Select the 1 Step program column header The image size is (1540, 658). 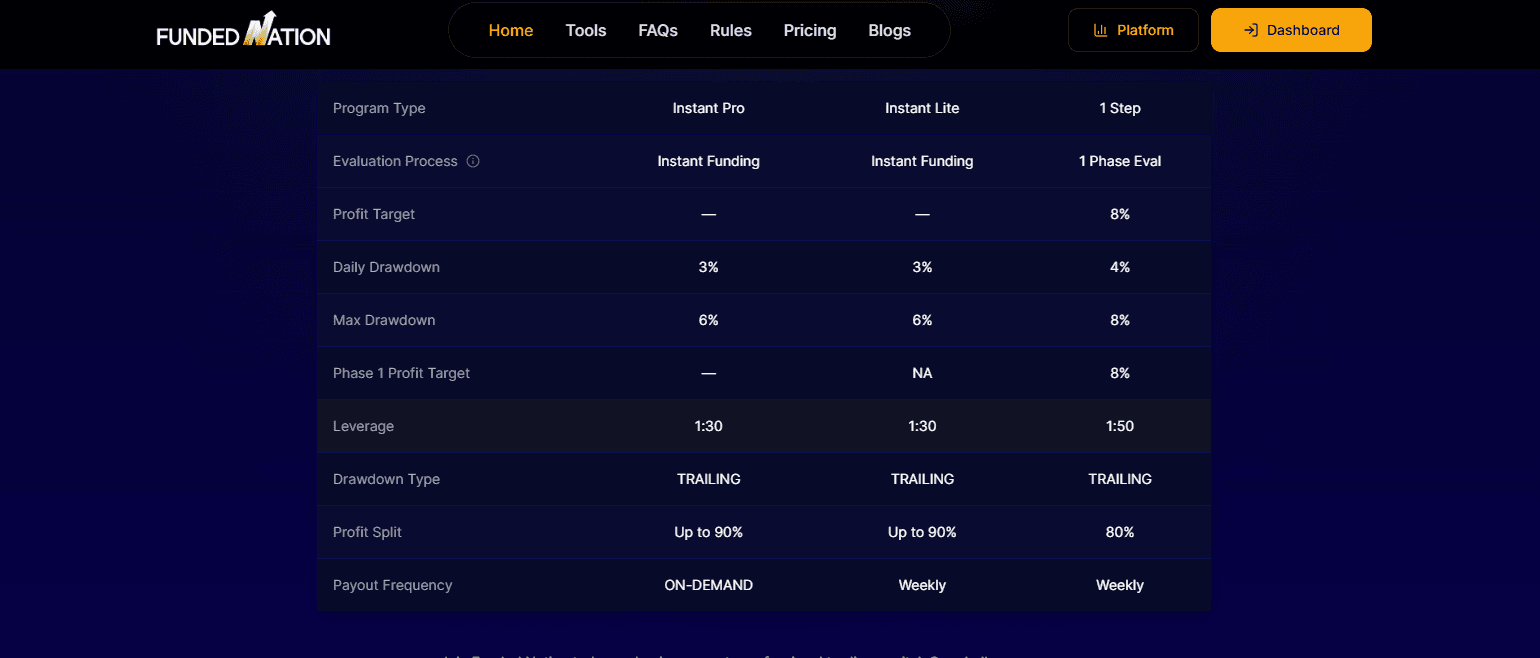1119,108
